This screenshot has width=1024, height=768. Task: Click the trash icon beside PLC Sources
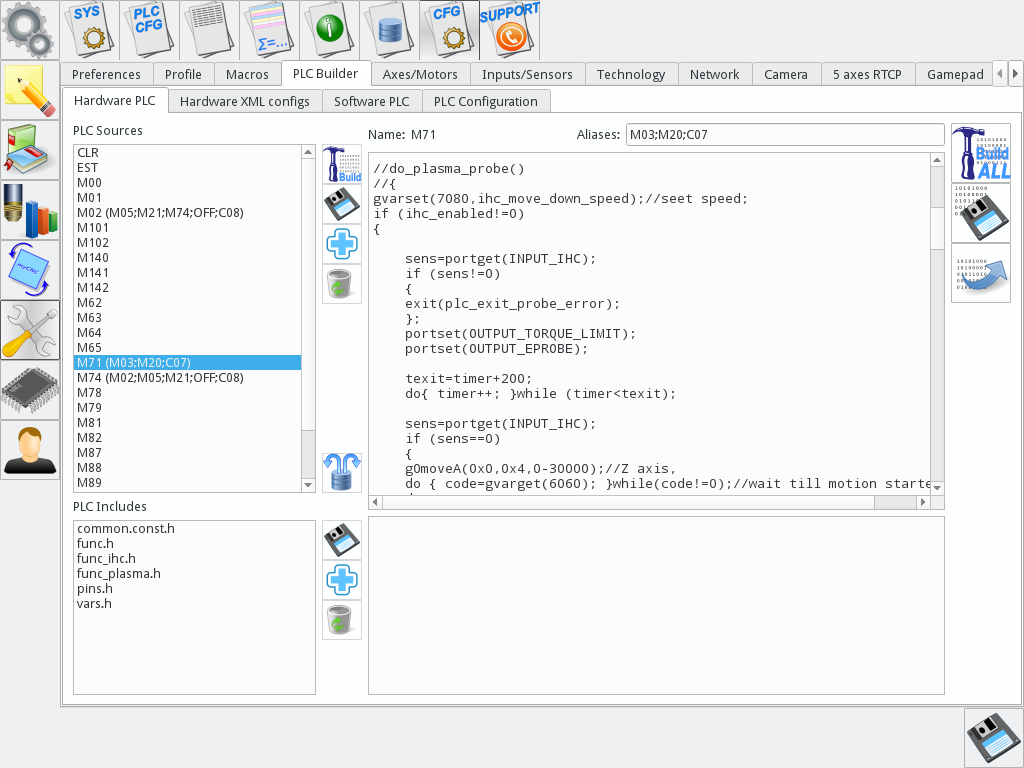342,285
